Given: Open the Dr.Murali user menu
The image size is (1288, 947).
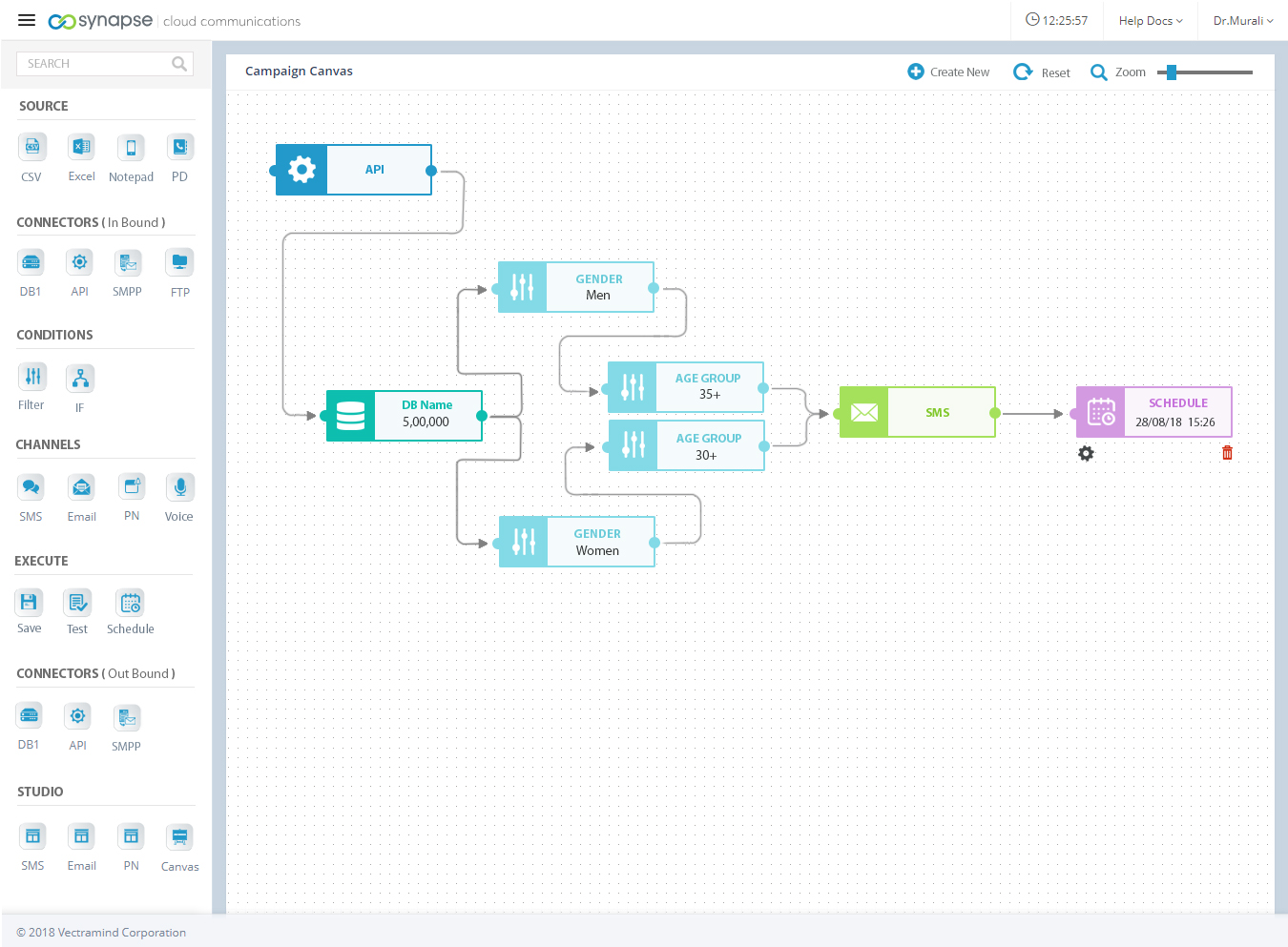Looking at the screenshot, I should pos(1242,21).
